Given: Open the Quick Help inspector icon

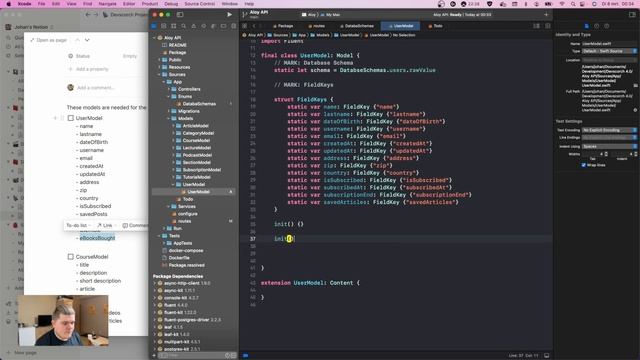Looking at the screenshot, I should point(607,26).
